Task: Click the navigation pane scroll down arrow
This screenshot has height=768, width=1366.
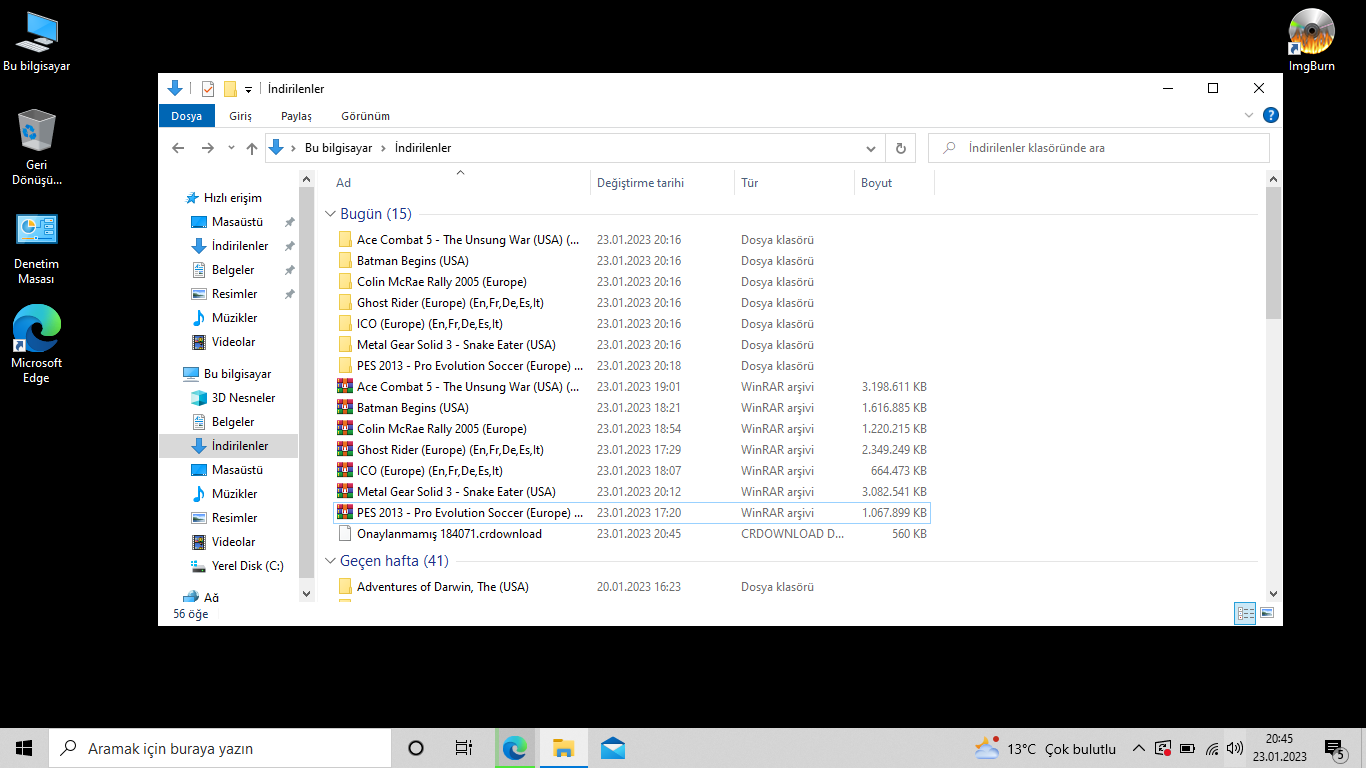Action: (306, 593)
